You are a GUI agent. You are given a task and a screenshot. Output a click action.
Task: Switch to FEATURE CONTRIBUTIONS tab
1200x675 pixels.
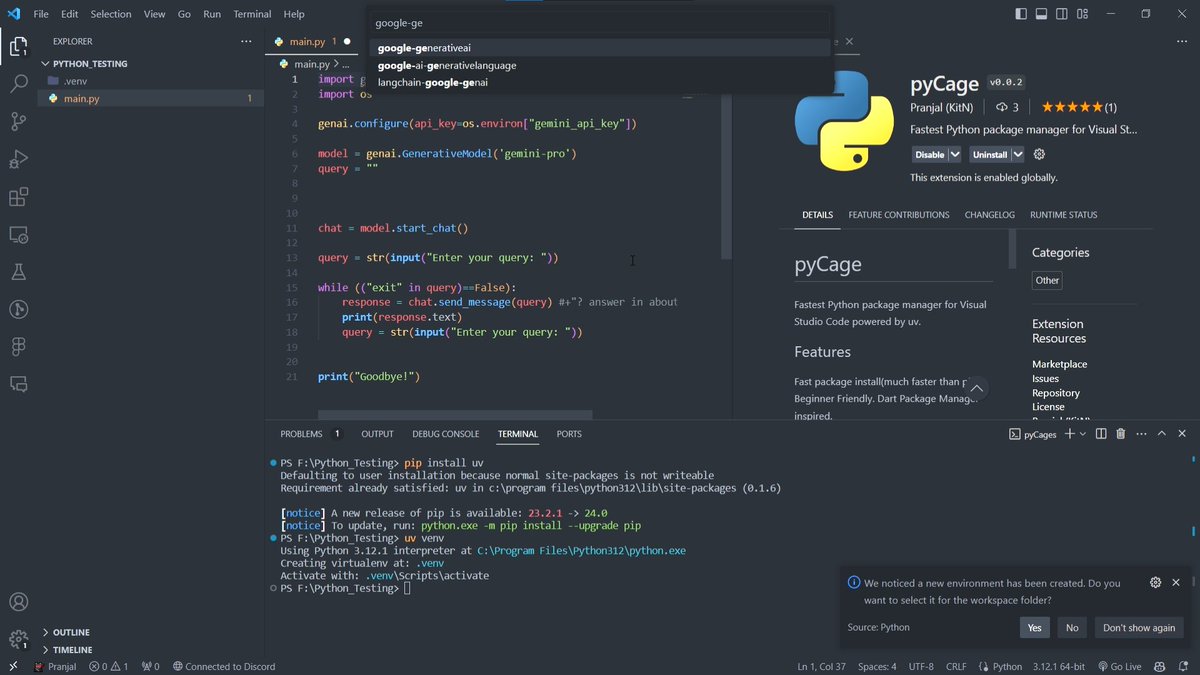pos(899,215)
